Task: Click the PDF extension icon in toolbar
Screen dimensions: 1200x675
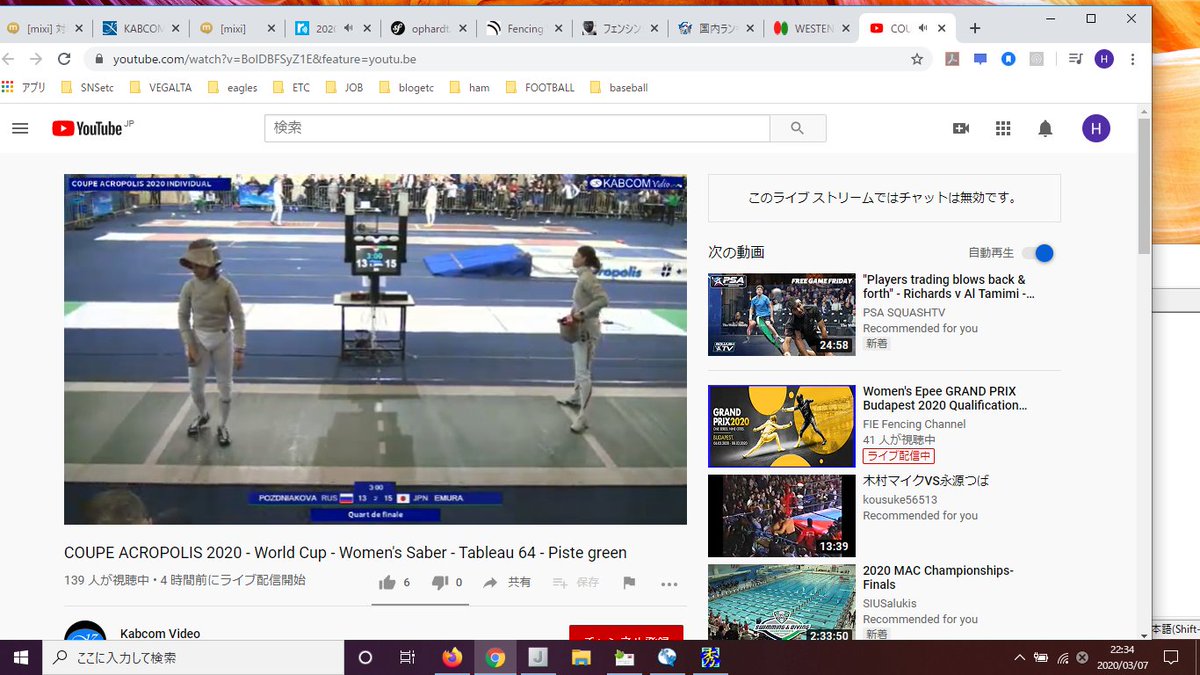Action: [x=953, y=59]
